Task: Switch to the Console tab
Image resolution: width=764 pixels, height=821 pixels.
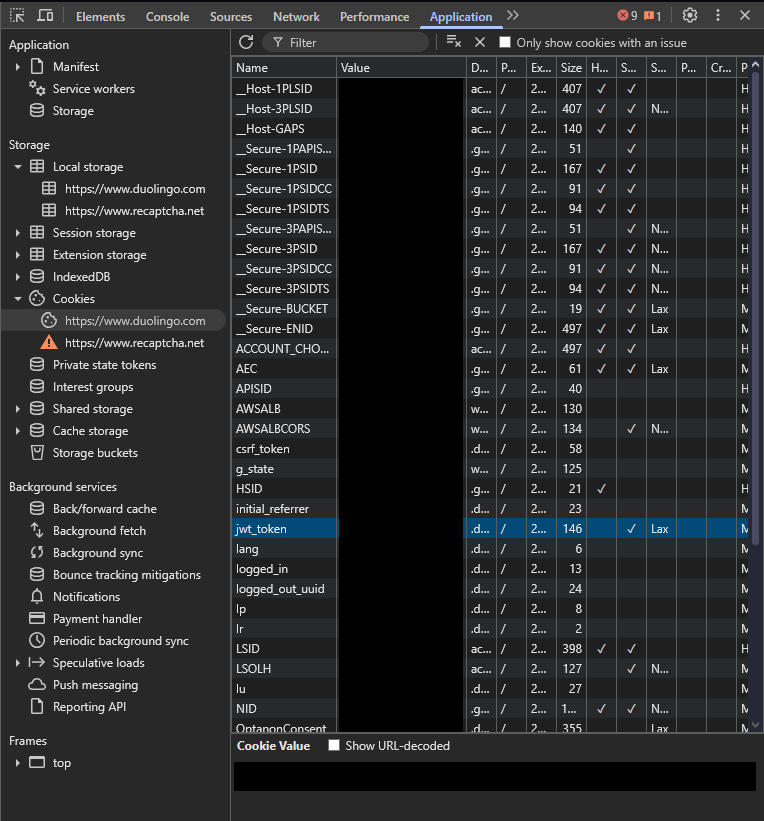Action: [167, 16]
